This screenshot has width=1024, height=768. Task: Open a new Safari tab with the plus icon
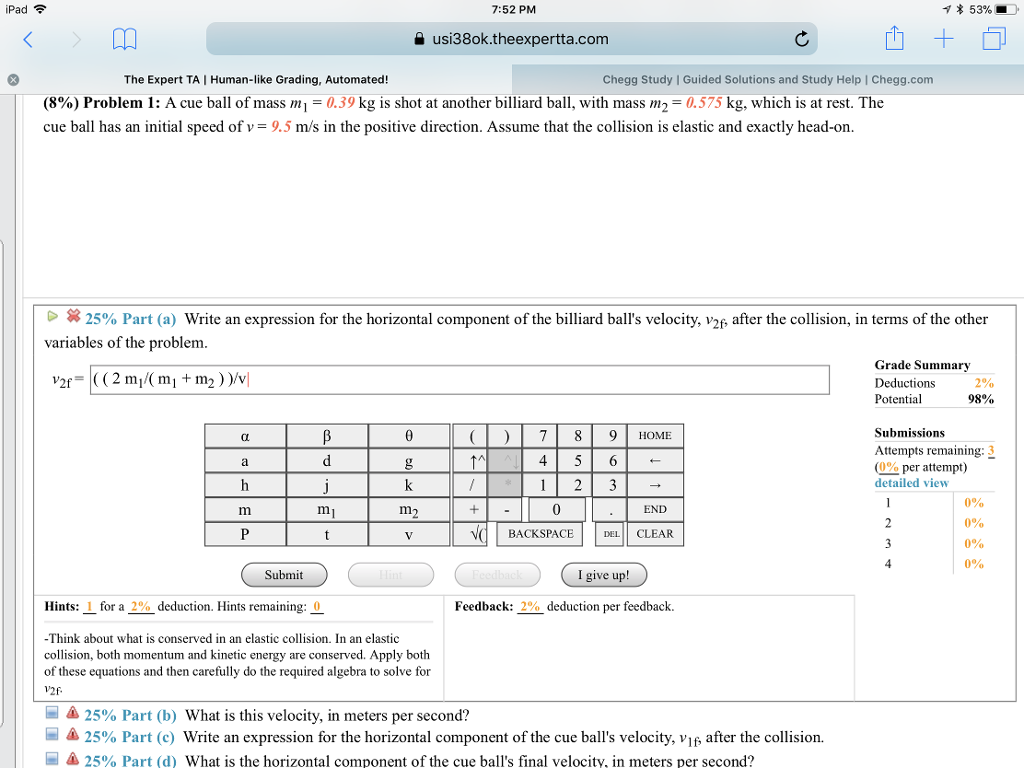point(945,38)
